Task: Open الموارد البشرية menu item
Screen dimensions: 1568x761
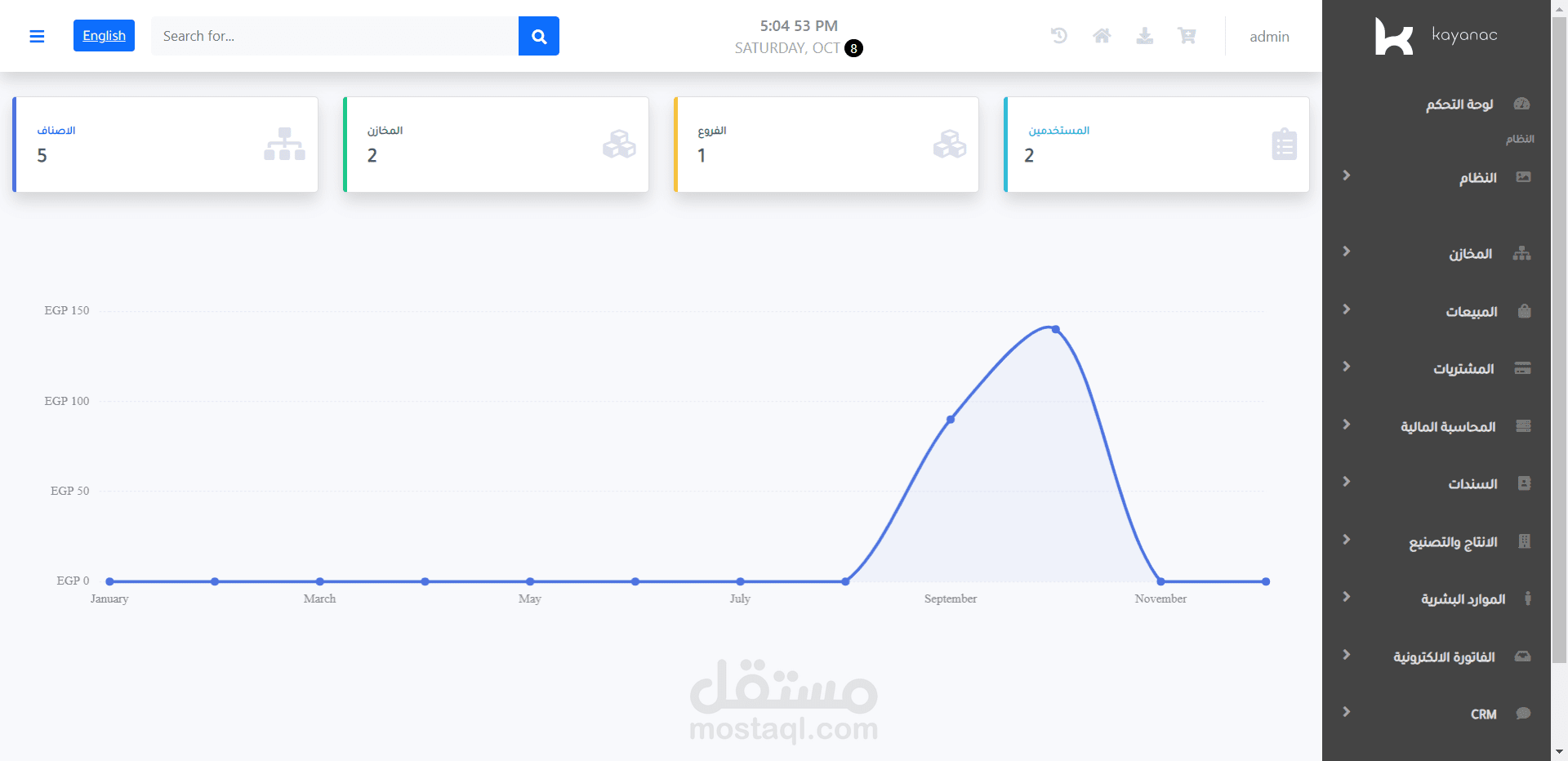Action: tap(1463, 599)
